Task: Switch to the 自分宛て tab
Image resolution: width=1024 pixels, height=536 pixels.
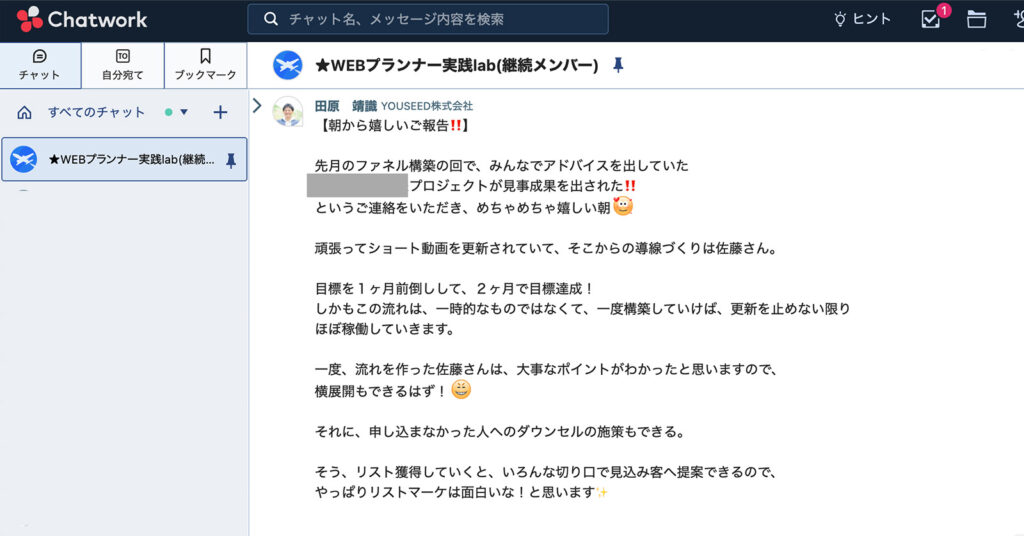Action: tap(122, 65)
